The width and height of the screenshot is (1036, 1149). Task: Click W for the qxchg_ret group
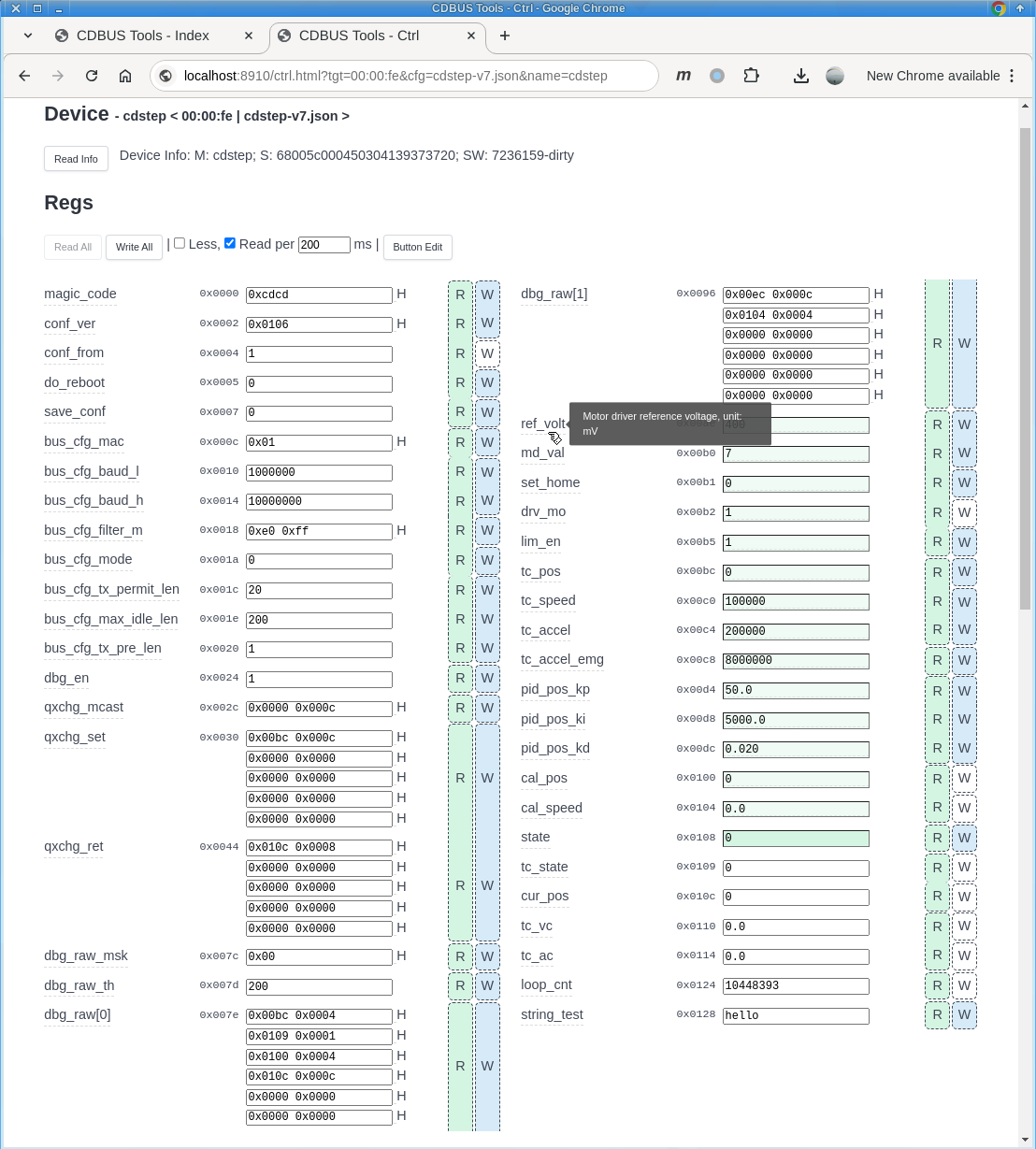(487, 886)
